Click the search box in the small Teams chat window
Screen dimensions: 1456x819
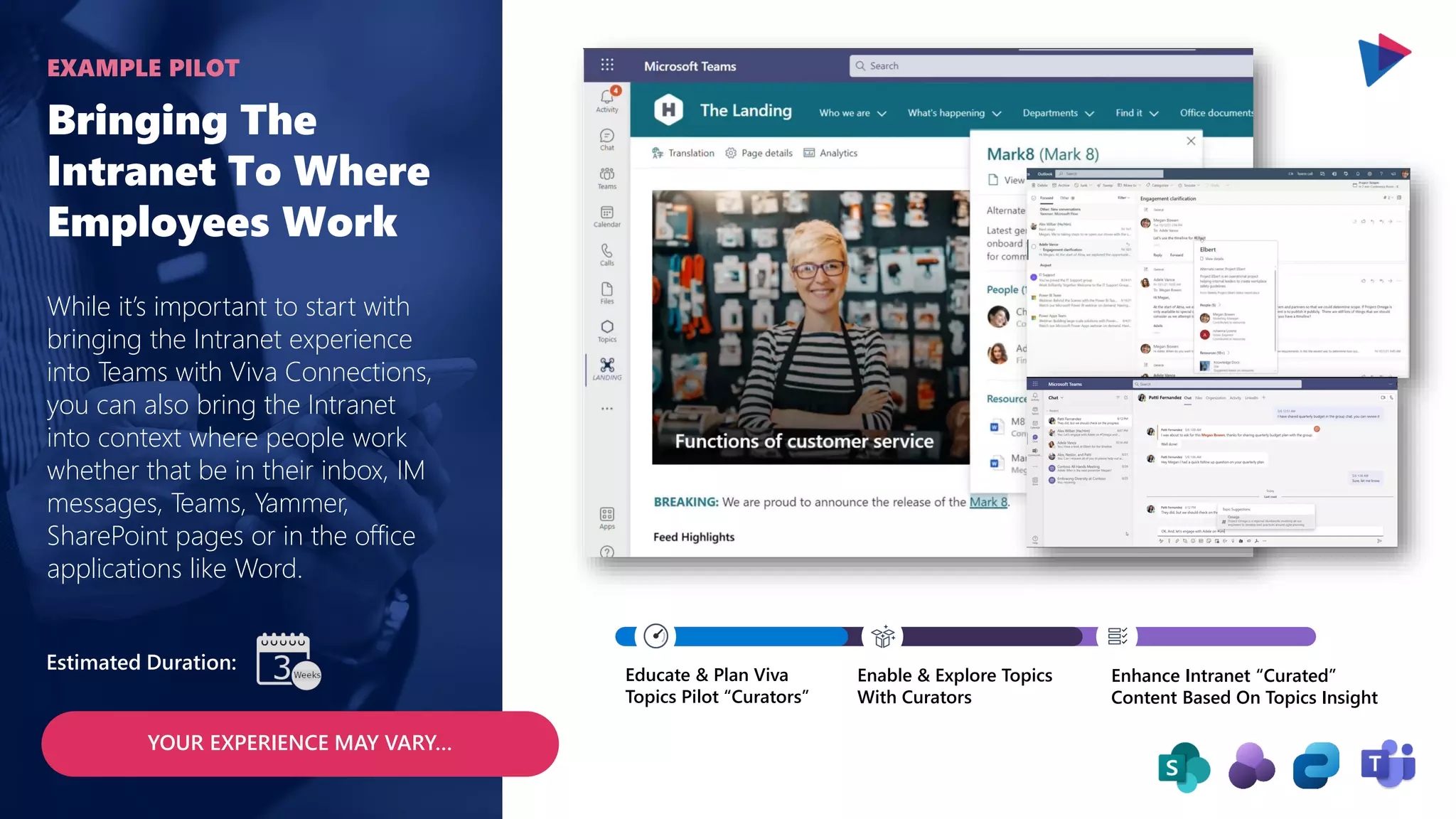coord(1216,384)
